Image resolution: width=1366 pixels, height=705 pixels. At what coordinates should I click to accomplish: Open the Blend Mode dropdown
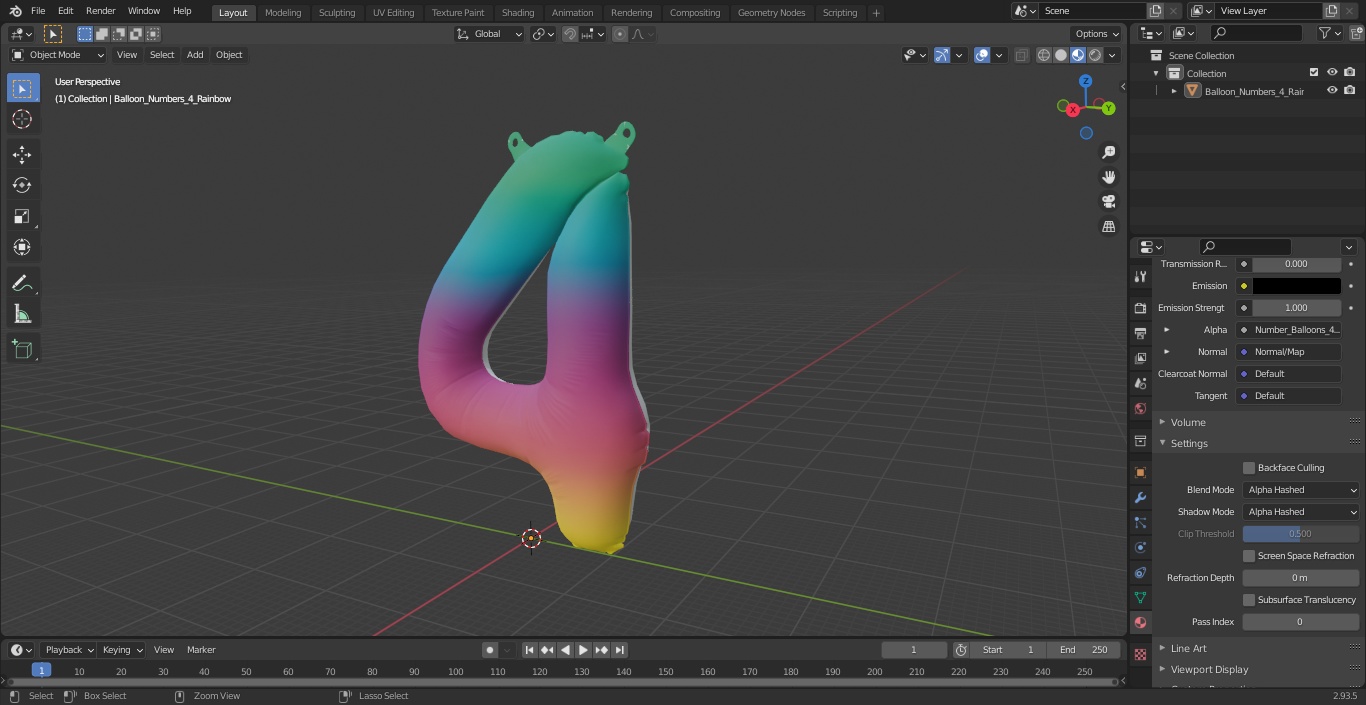pos(1301,490)
